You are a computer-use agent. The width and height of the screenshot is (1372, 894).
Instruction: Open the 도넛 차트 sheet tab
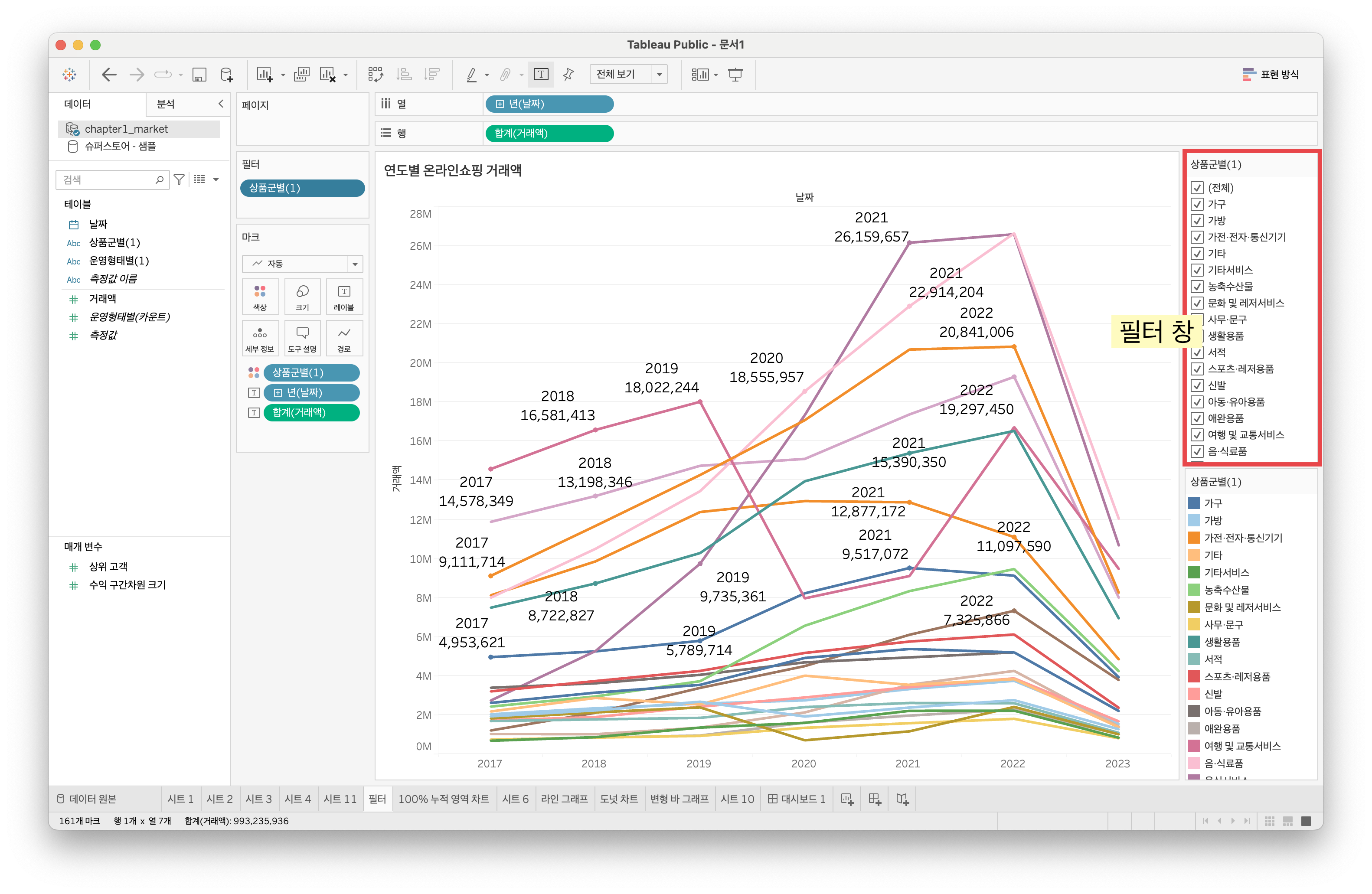tap(618, 799)
